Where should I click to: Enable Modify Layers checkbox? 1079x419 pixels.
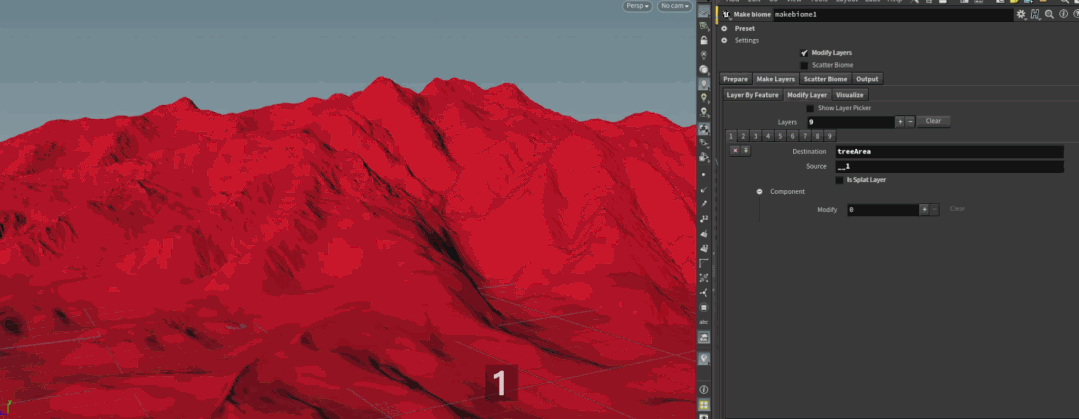pyautogui.click(x=804, y=53)
